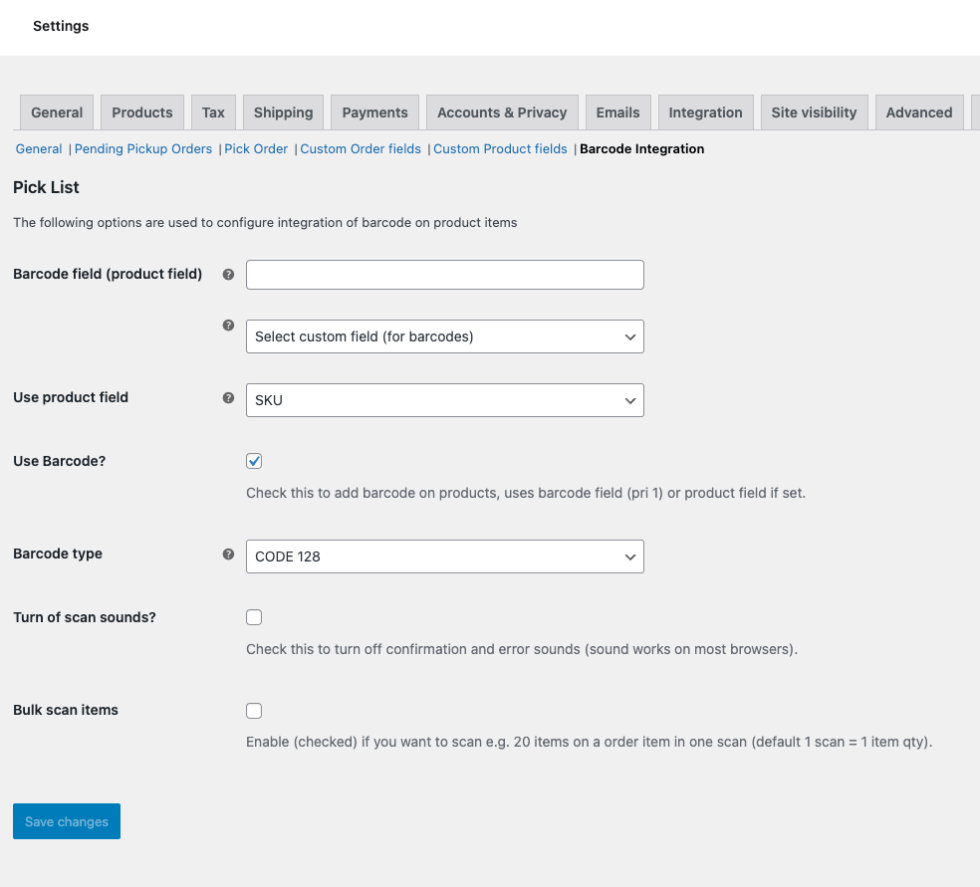This screenshot has width=980, height=887.
Task: Go to the Integration tab
Action: 705,113
